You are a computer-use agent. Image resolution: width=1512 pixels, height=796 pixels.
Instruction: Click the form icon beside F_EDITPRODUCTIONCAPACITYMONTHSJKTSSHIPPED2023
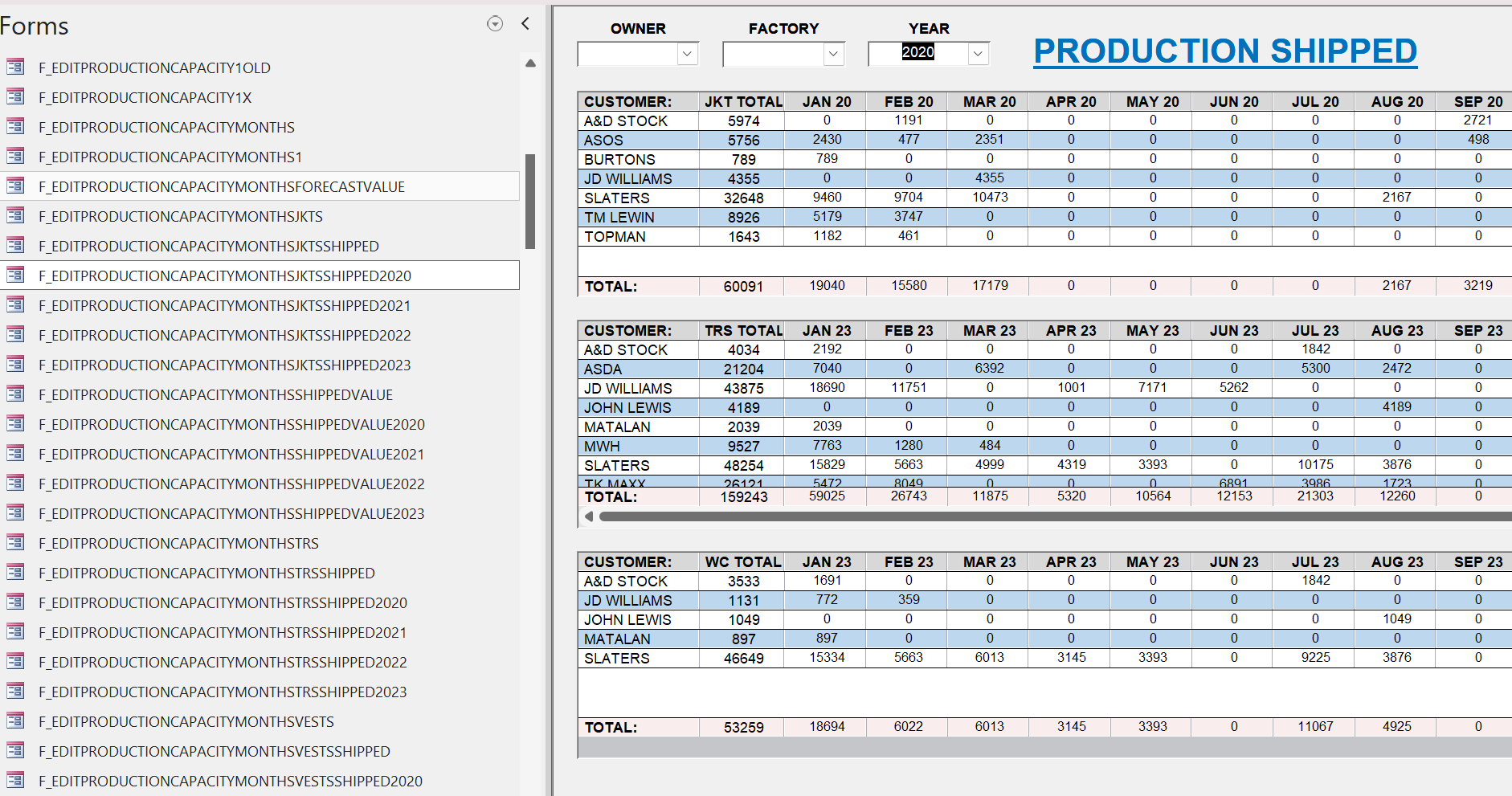point(15,364)
